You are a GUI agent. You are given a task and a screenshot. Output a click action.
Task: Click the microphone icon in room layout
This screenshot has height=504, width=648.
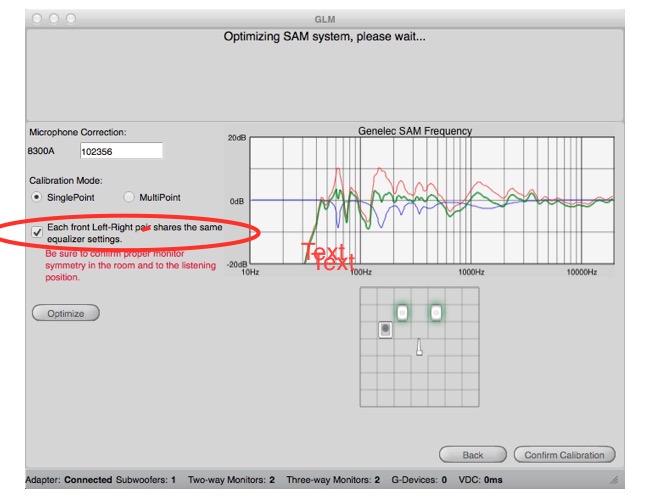pos(419,347)
